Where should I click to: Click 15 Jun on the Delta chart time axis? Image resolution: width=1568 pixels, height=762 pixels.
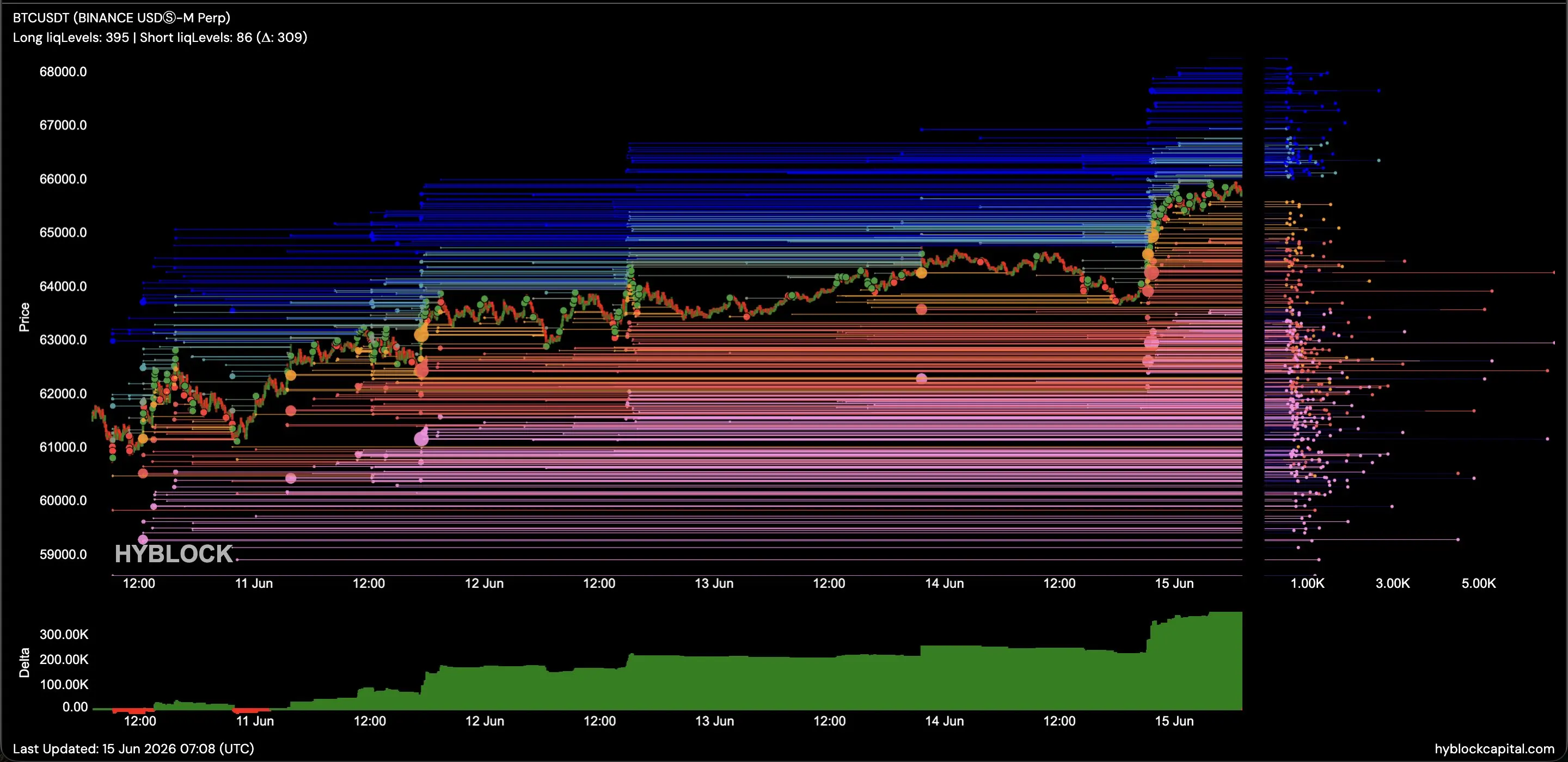tap(1175, 721)
